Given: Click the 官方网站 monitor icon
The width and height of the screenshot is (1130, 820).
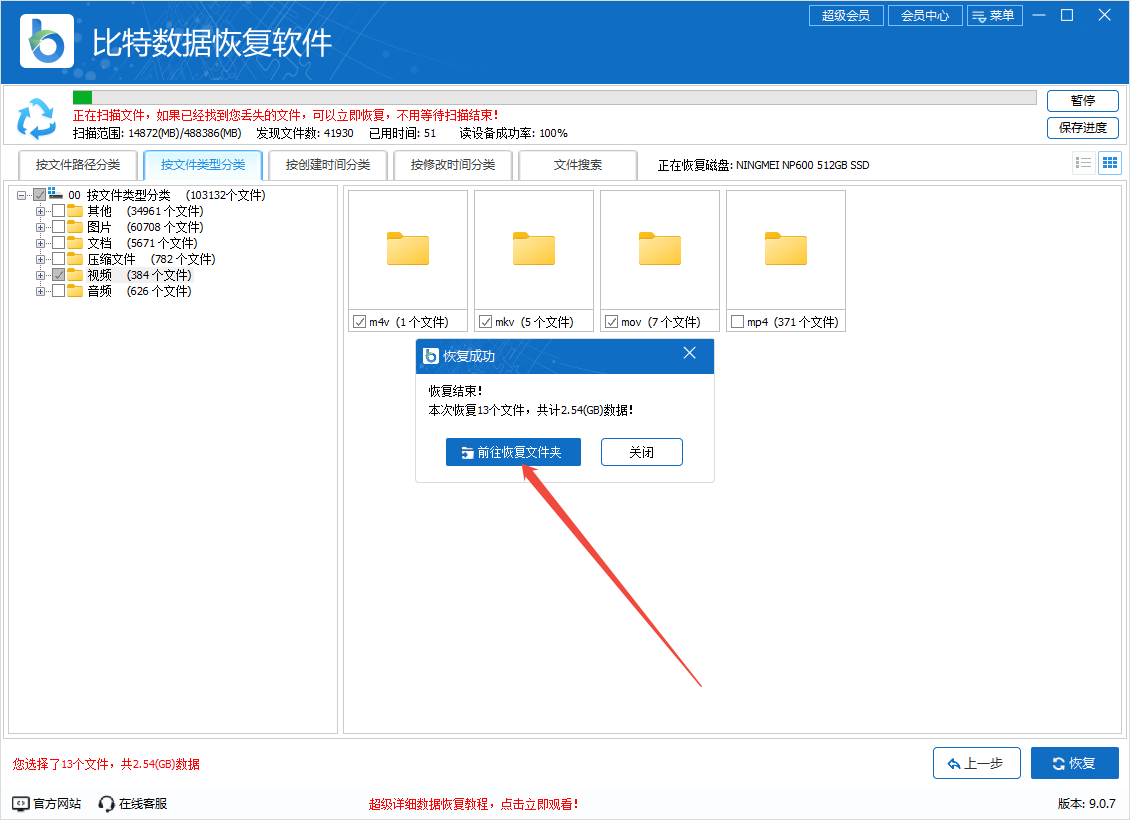Looking at the screenshot, I should [21, 803].
